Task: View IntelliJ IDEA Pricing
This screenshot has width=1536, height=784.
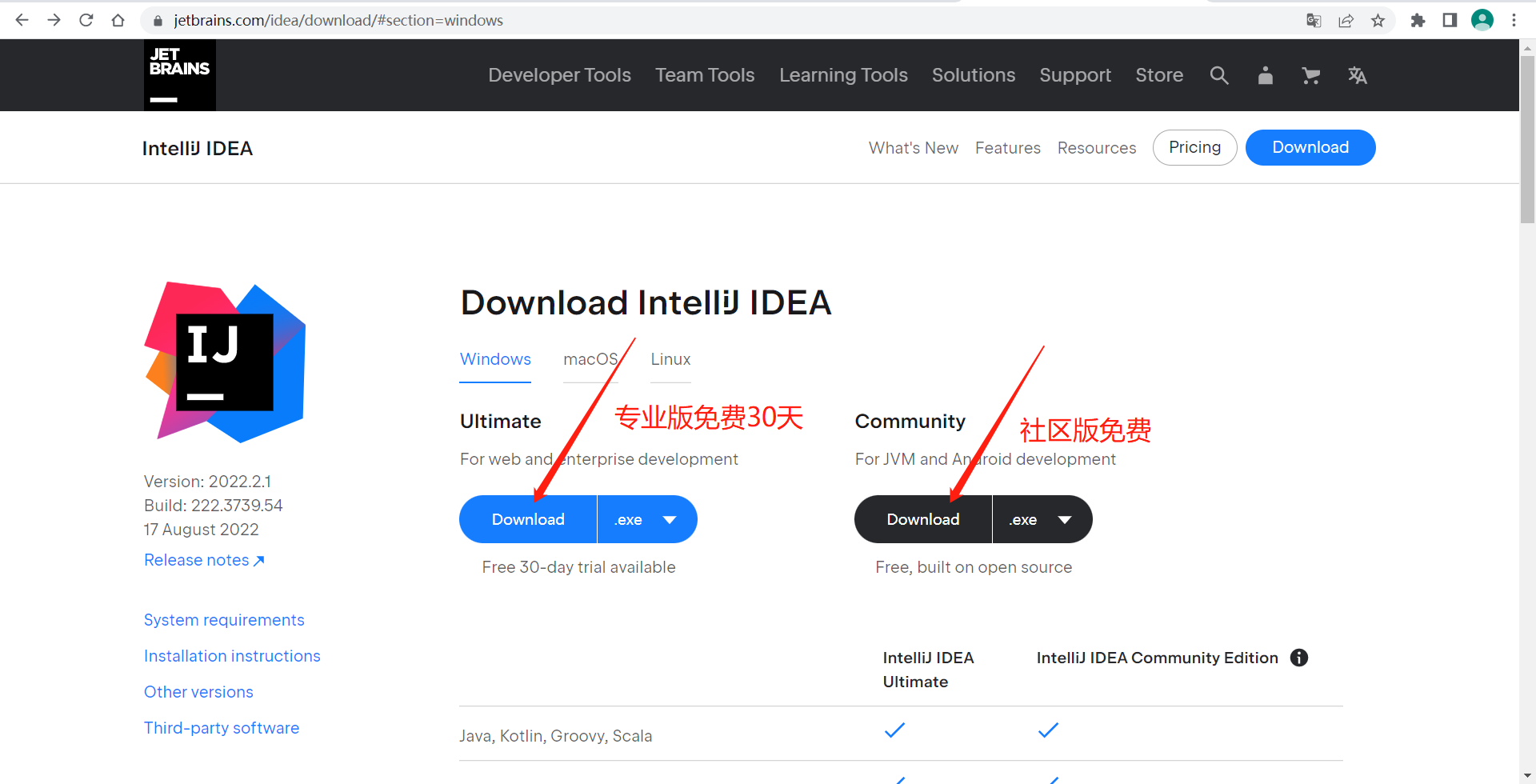Action: tap(1194, 147)
